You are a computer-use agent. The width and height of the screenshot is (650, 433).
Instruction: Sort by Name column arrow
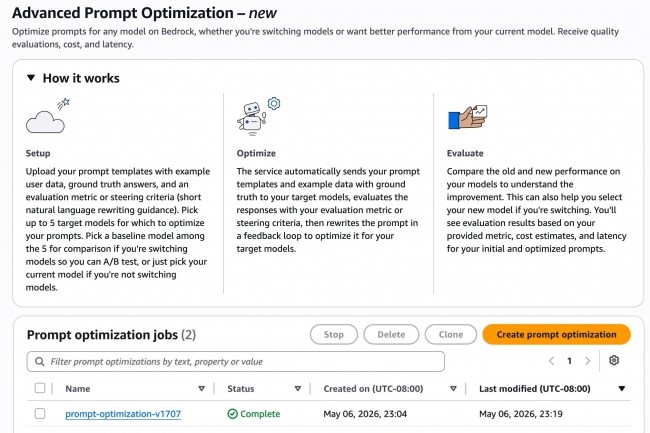201,389
